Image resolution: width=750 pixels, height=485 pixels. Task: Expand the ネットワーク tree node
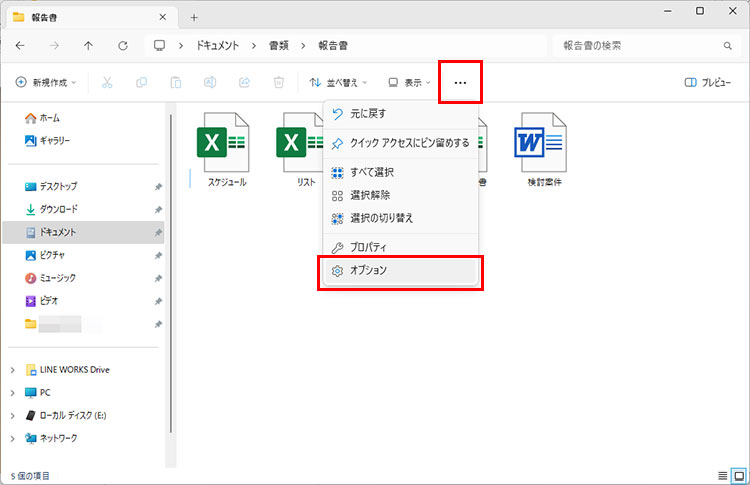tap(13, 438)
